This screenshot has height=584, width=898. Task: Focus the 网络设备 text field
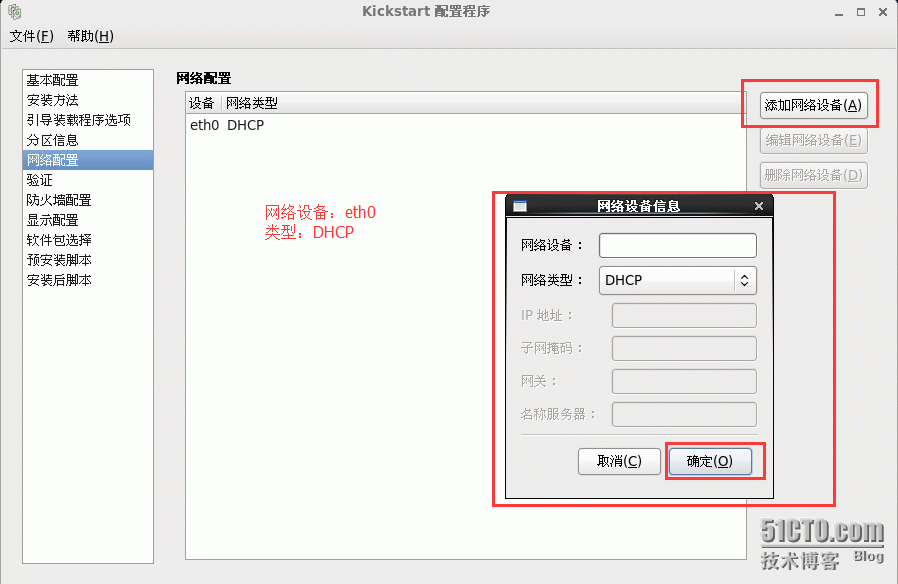pyautogui.click(x=678, y=246)
